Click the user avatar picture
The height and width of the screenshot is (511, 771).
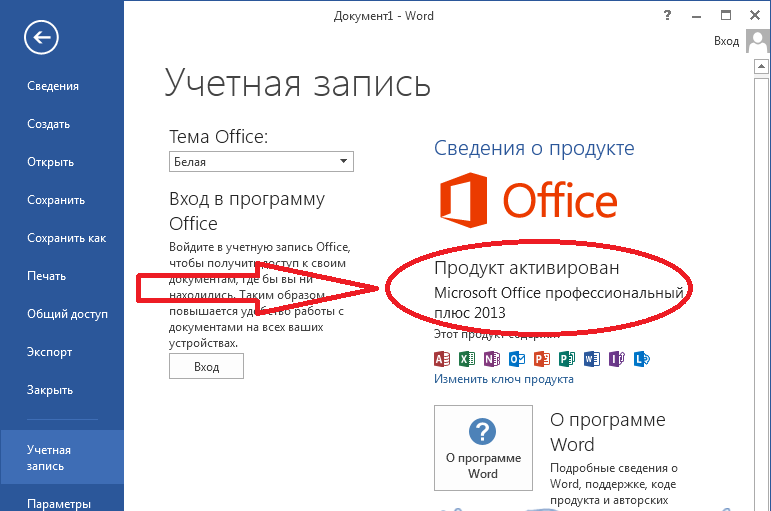tap(758, 41)
